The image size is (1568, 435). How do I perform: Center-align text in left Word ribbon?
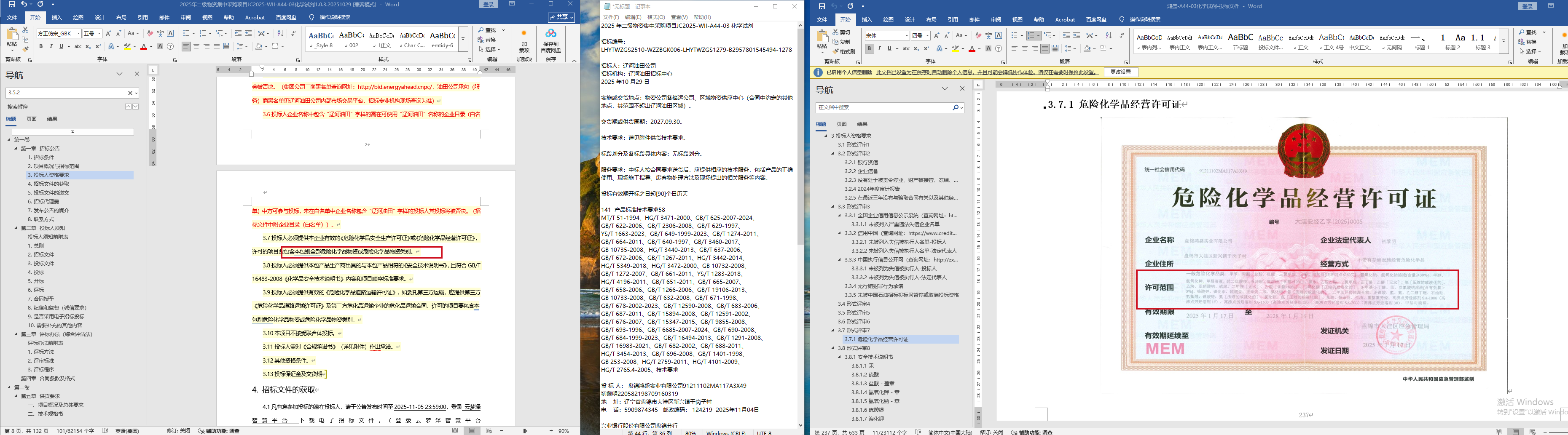tap(196, 46)
